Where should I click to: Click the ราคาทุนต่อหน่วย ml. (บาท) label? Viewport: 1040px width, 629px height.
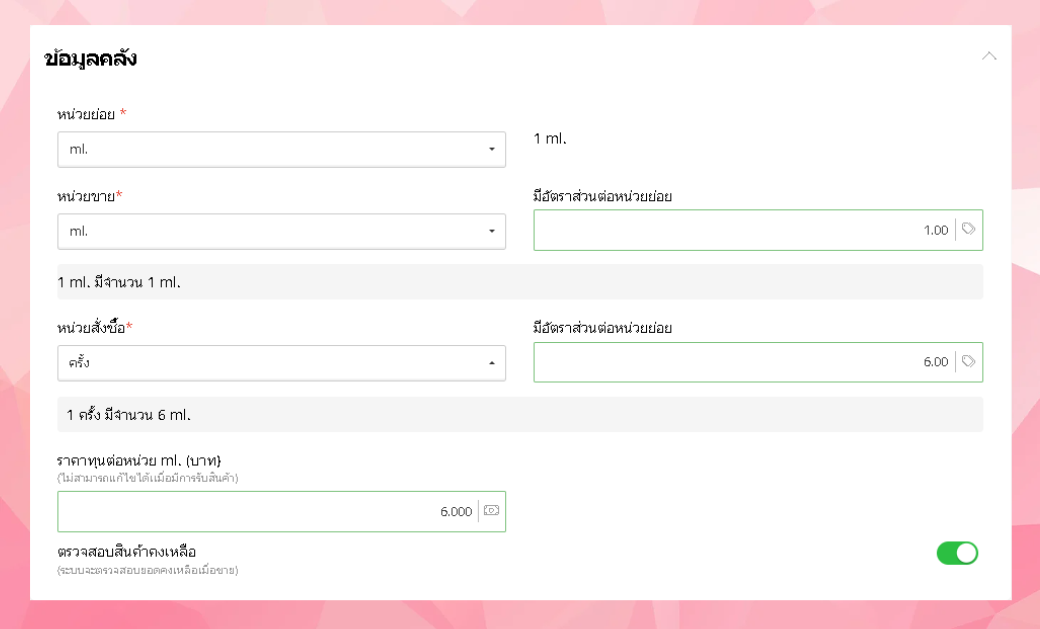139,461
